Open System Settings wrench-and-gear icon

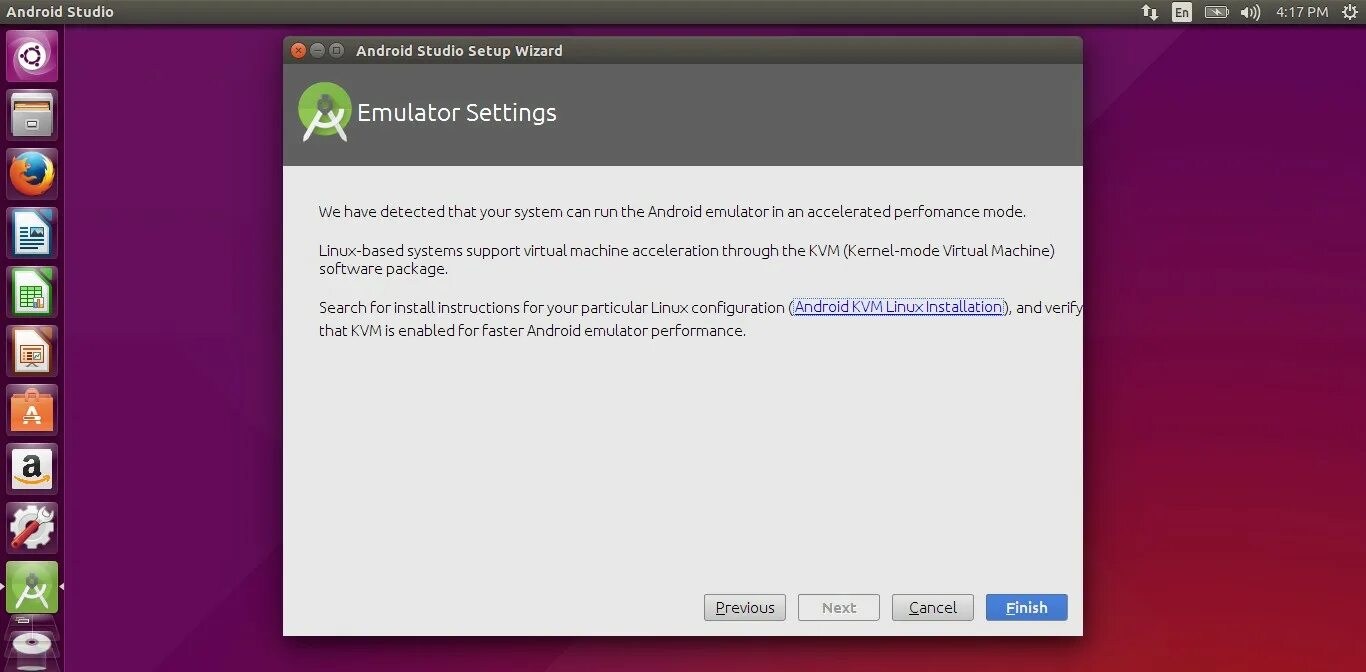[x=32, y=528]
